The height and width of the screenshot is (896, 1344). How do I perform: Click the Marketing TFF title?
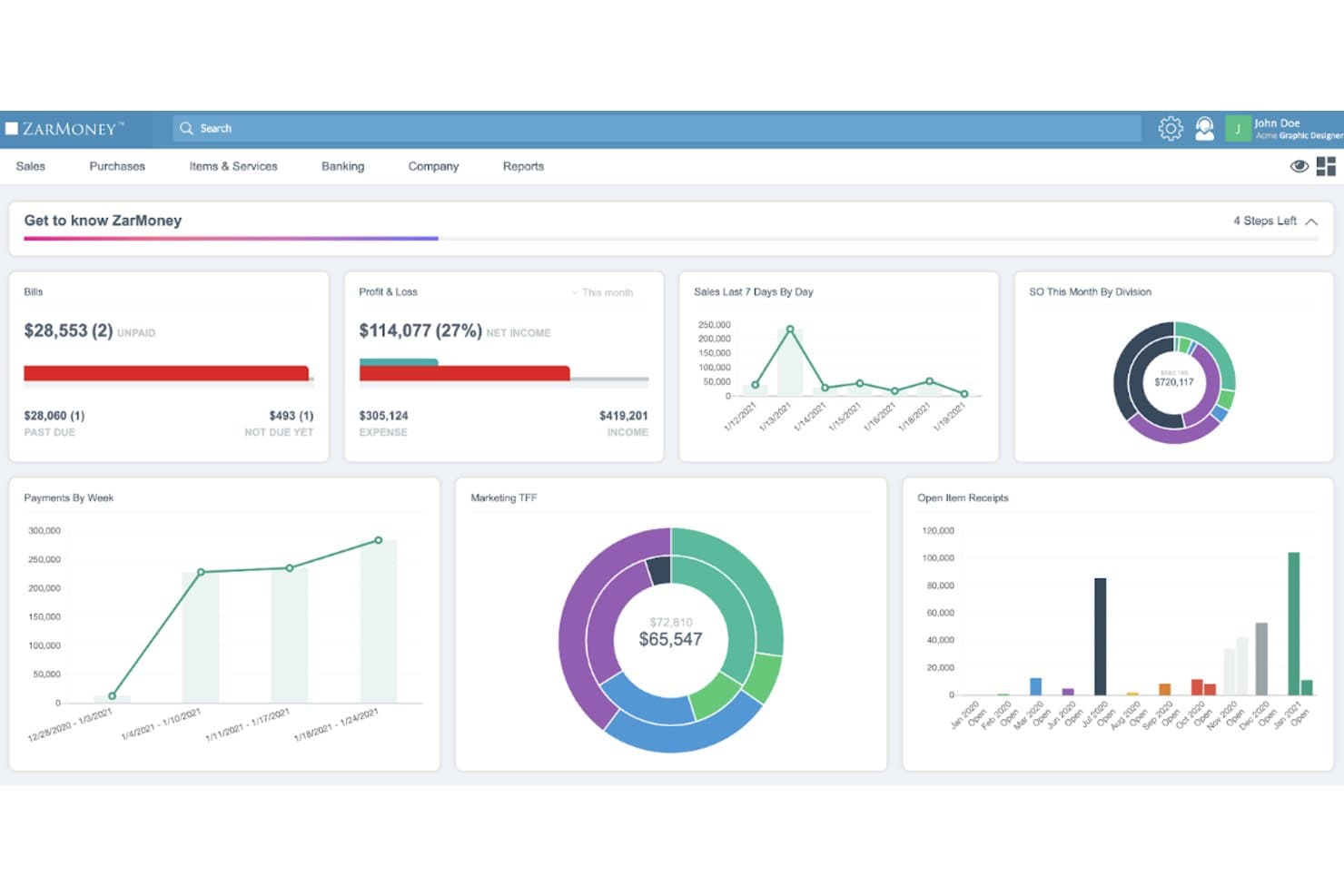(504, 498)
